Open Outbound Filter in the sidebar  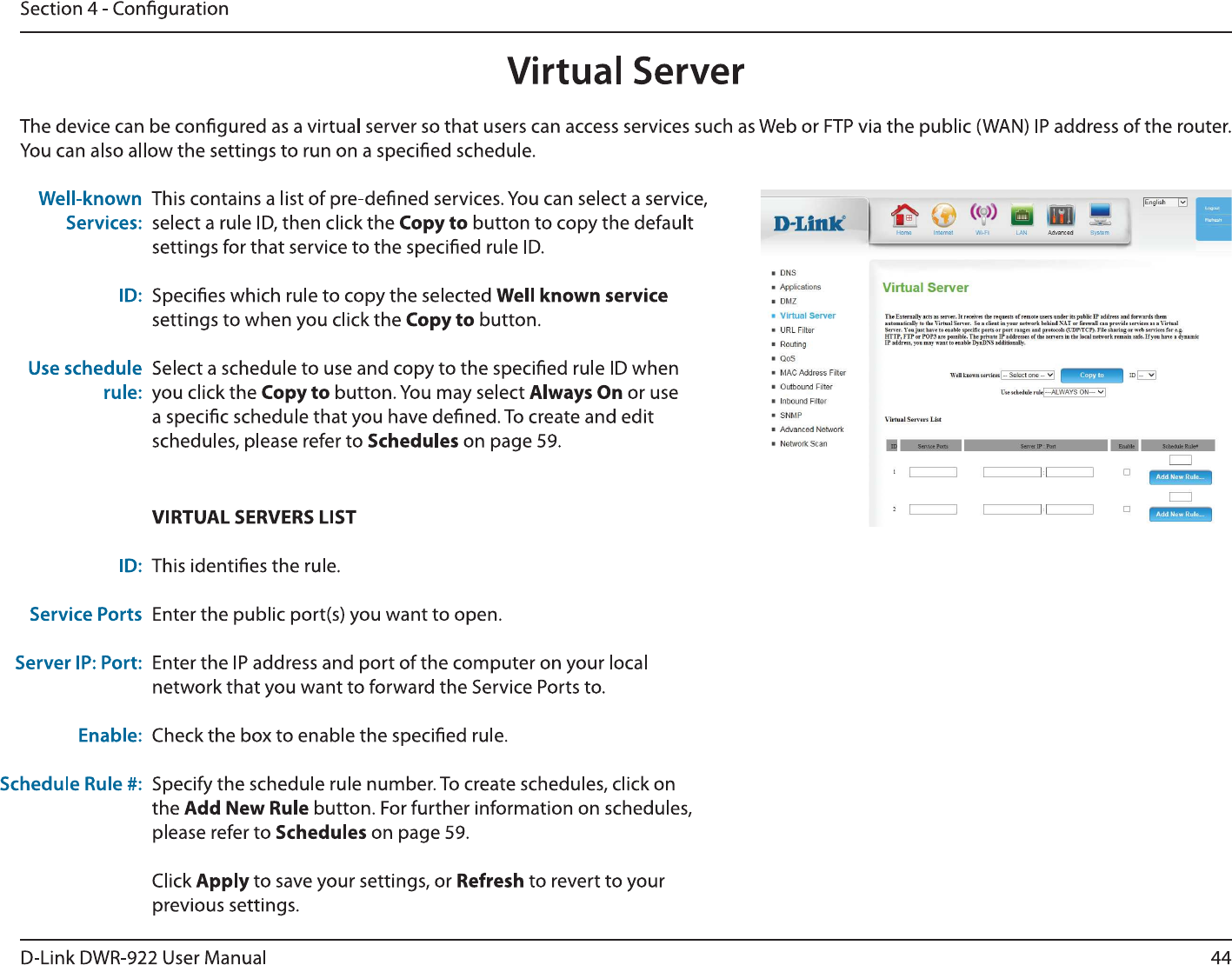click(x=806, y=387)
